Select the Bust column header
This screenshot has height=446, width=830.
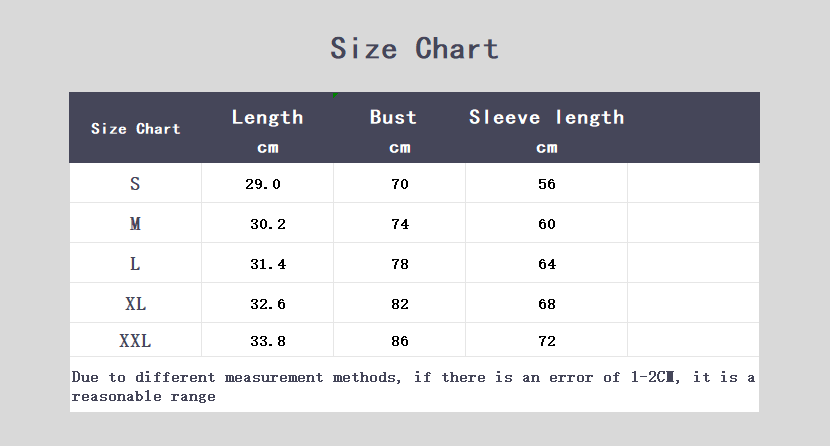pos(393,117)
